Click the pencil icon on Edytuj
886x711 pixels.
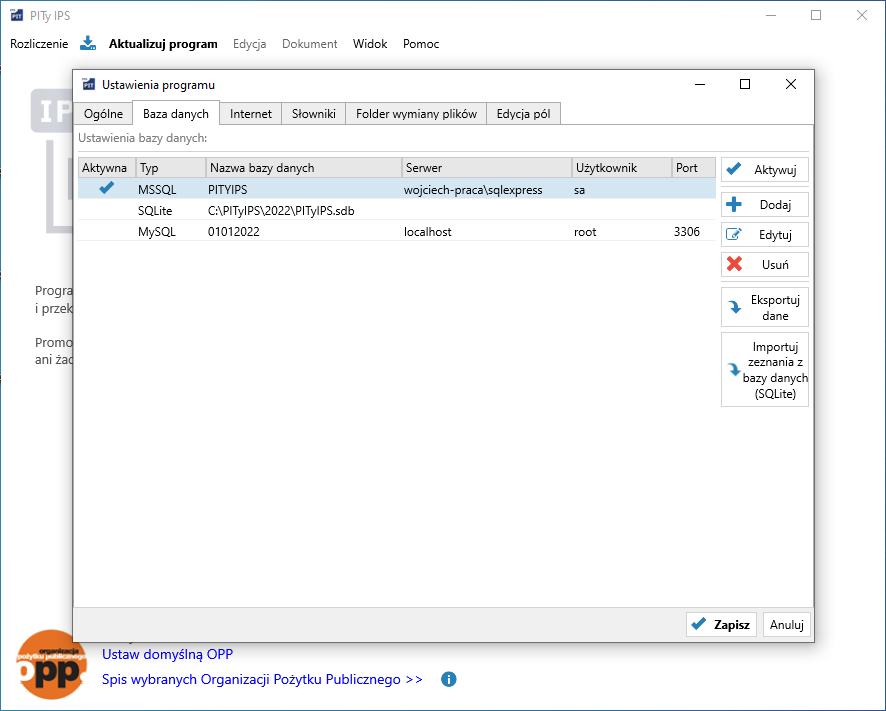734,235
